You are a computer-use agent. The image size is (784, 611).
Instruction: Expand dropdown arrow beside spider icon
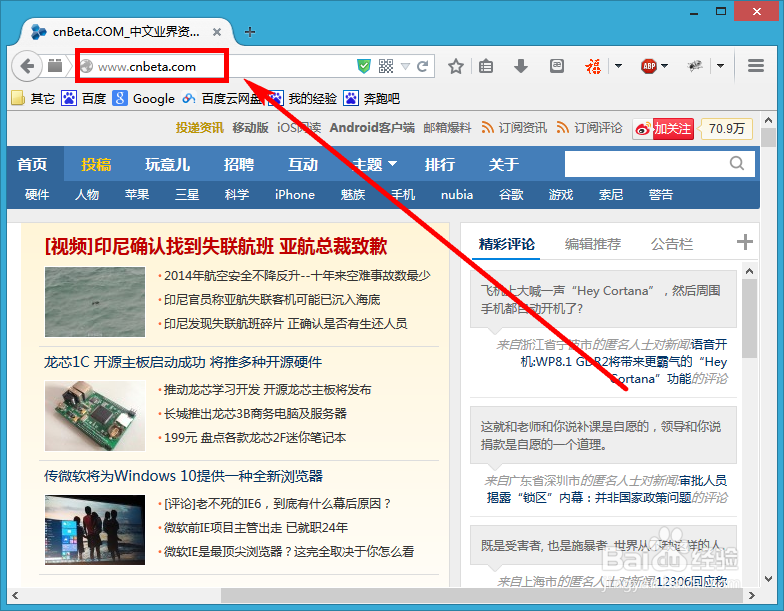click(x=720, y=66)
